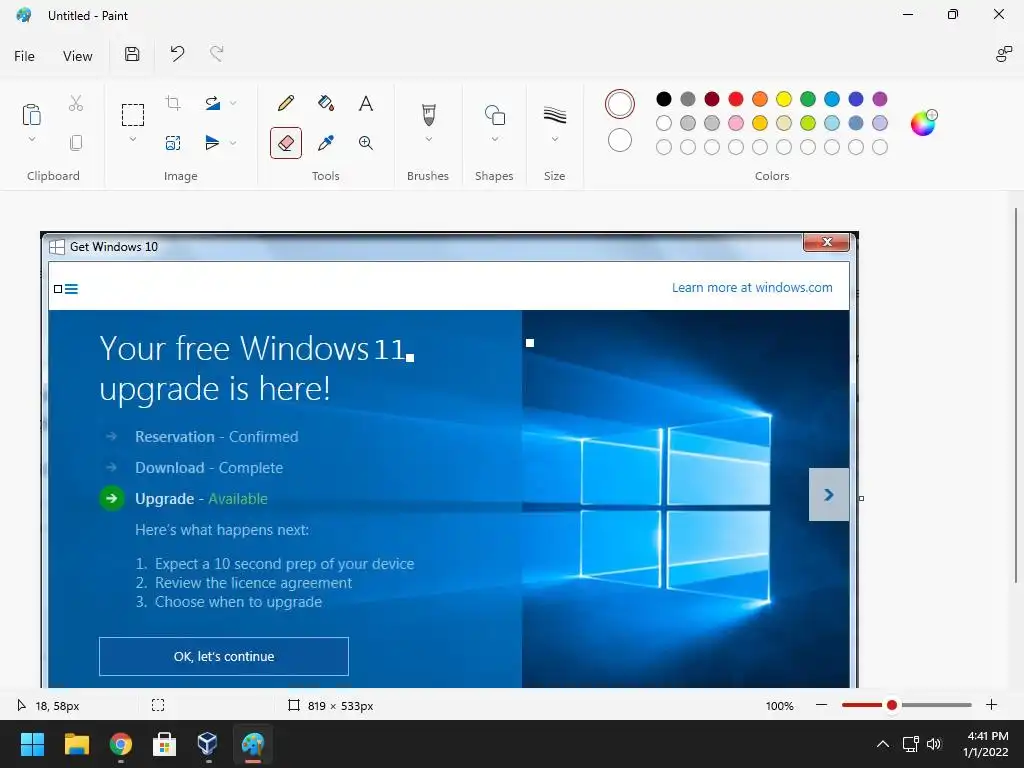1024x768 pixels.
Task: Click the 100% zoom level text
Action: [780, 705]
